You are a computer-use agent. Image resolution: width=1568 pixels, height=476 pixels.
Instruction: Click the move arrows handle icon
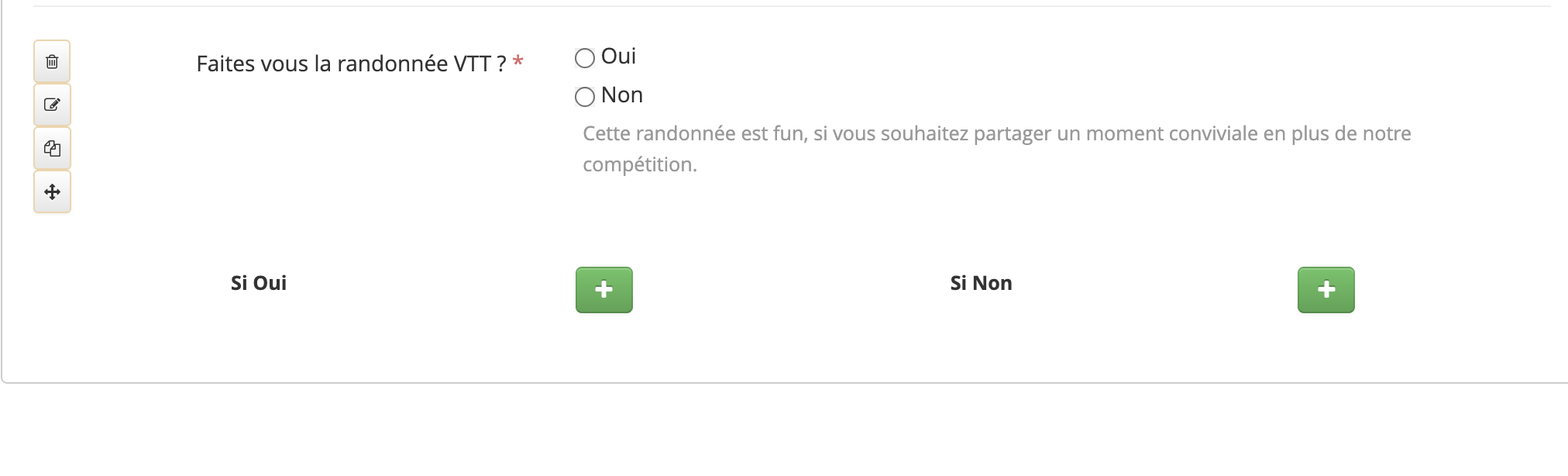tap(52, 191)
